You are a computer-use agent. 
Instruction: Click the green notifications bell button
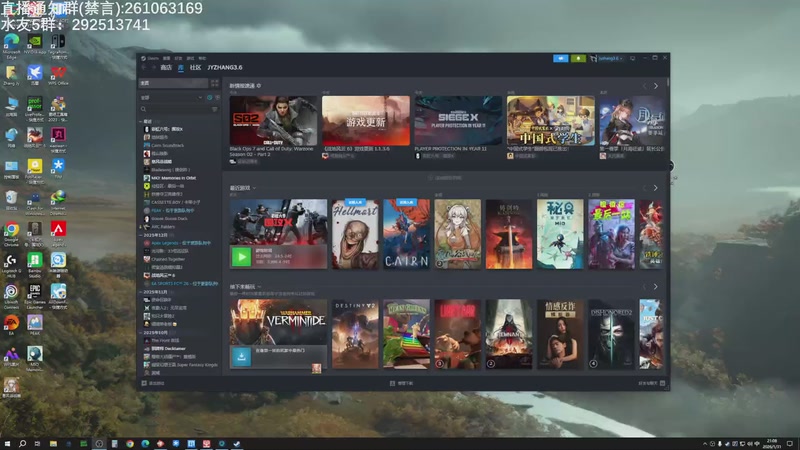(578, 58)
